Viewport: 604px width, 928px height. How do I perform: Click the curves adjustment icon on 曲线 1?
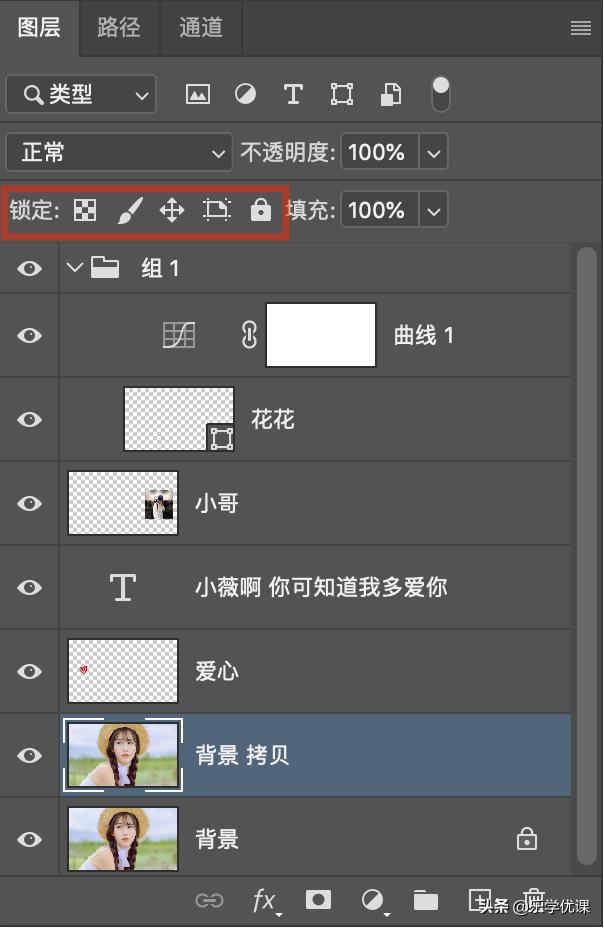pos(179,336)
